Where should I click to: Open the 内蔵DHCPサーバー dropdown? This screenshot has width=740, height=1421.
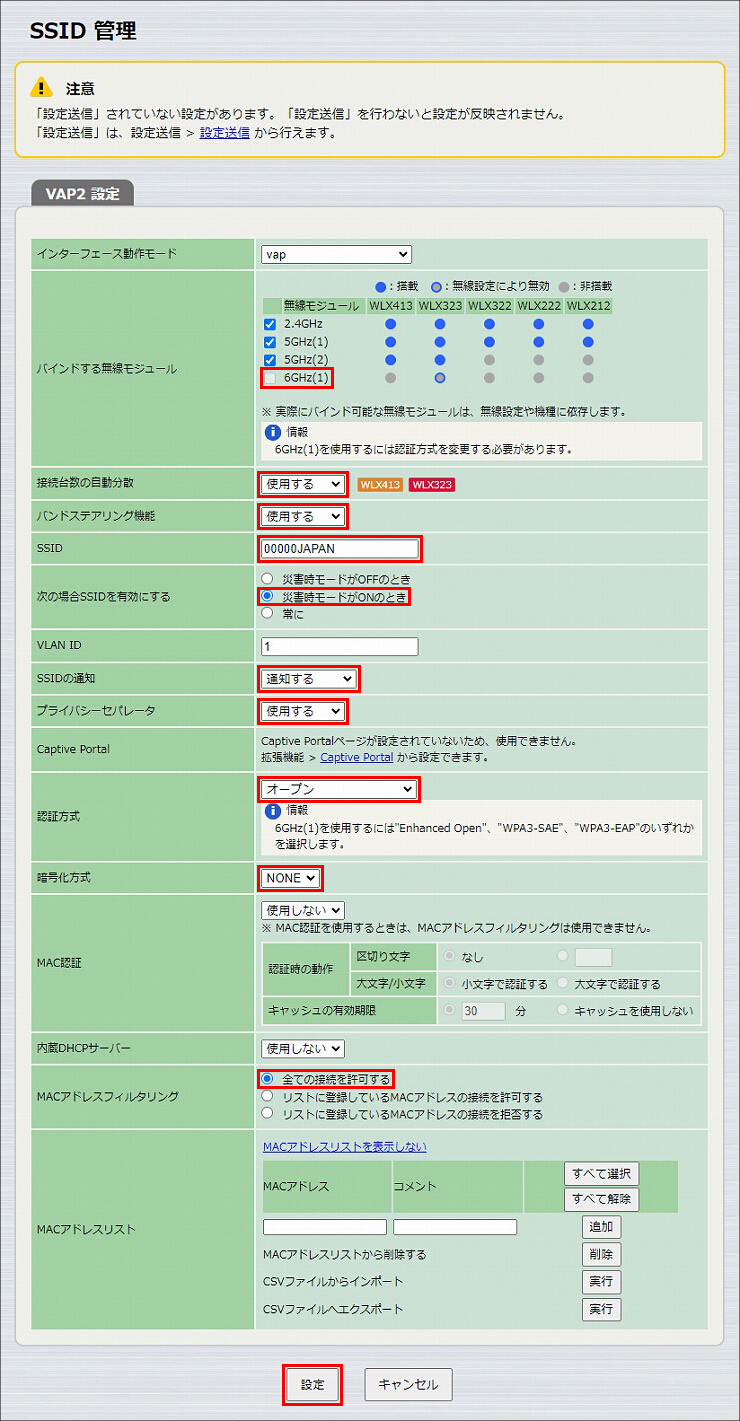303,1048
